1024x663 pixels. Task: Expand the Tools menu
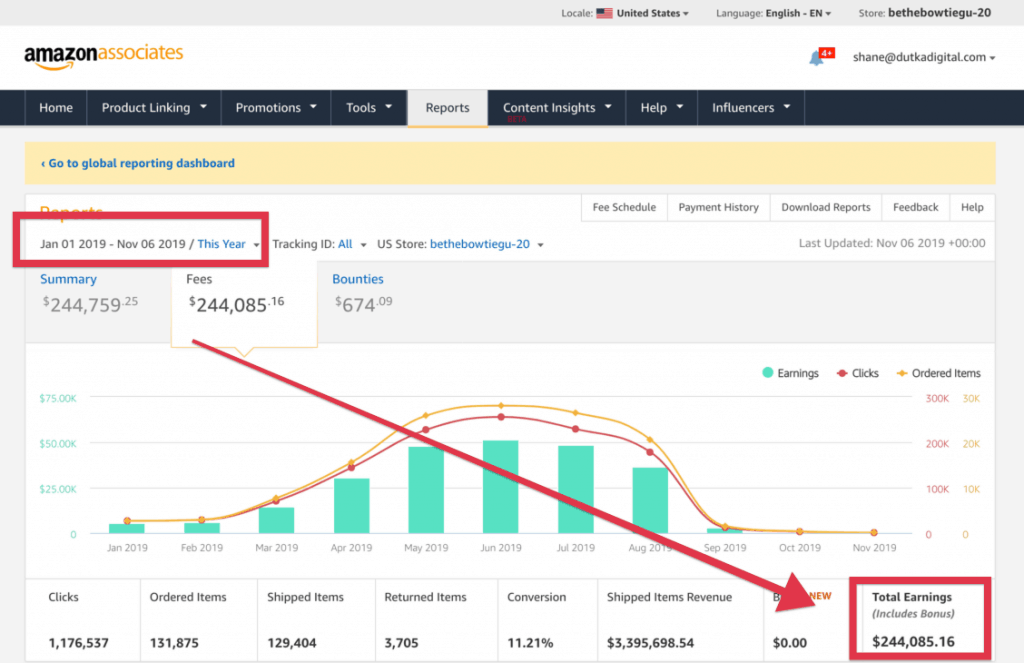coord(369,108)
